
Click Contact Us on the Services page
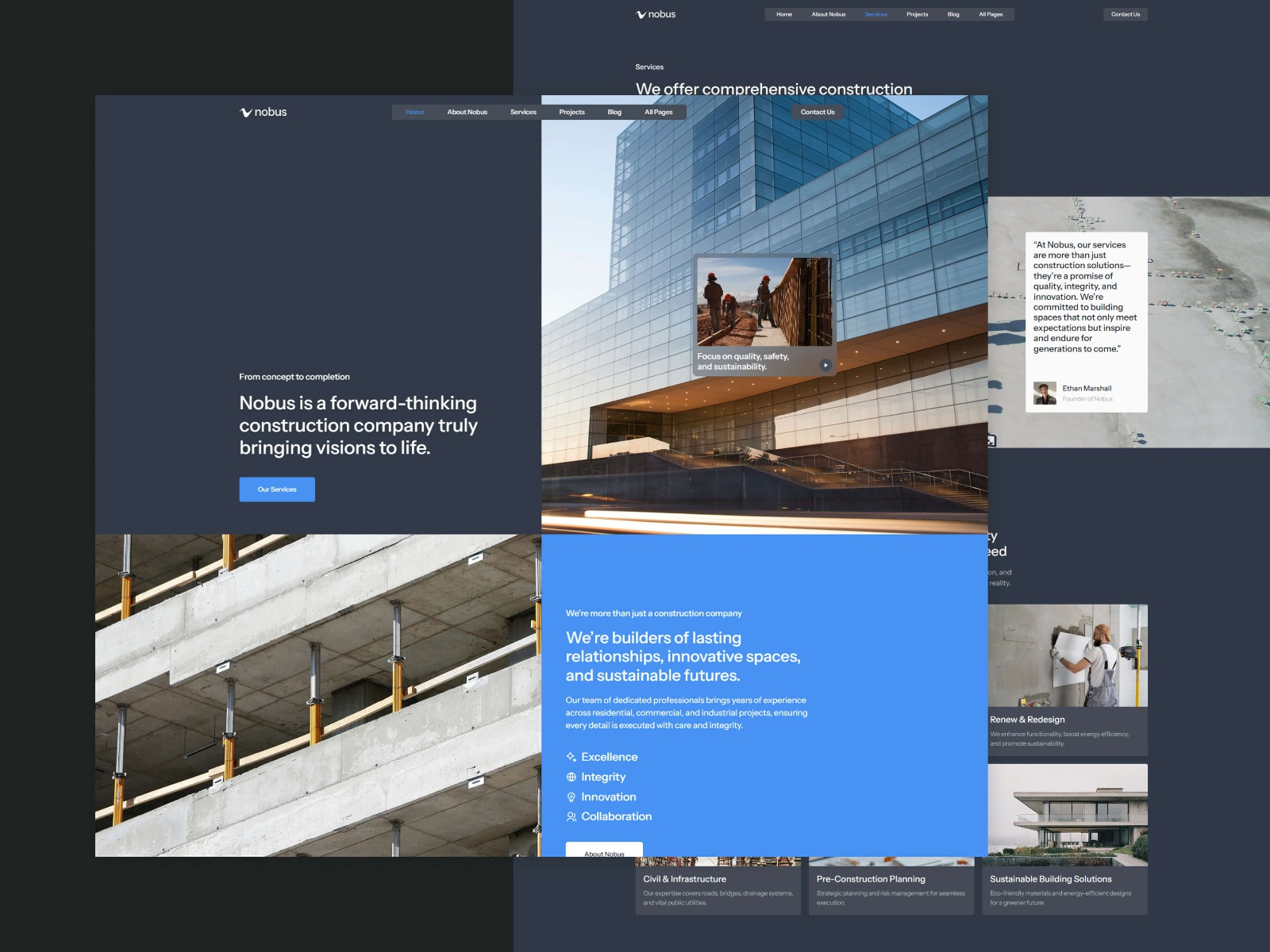1125,13
